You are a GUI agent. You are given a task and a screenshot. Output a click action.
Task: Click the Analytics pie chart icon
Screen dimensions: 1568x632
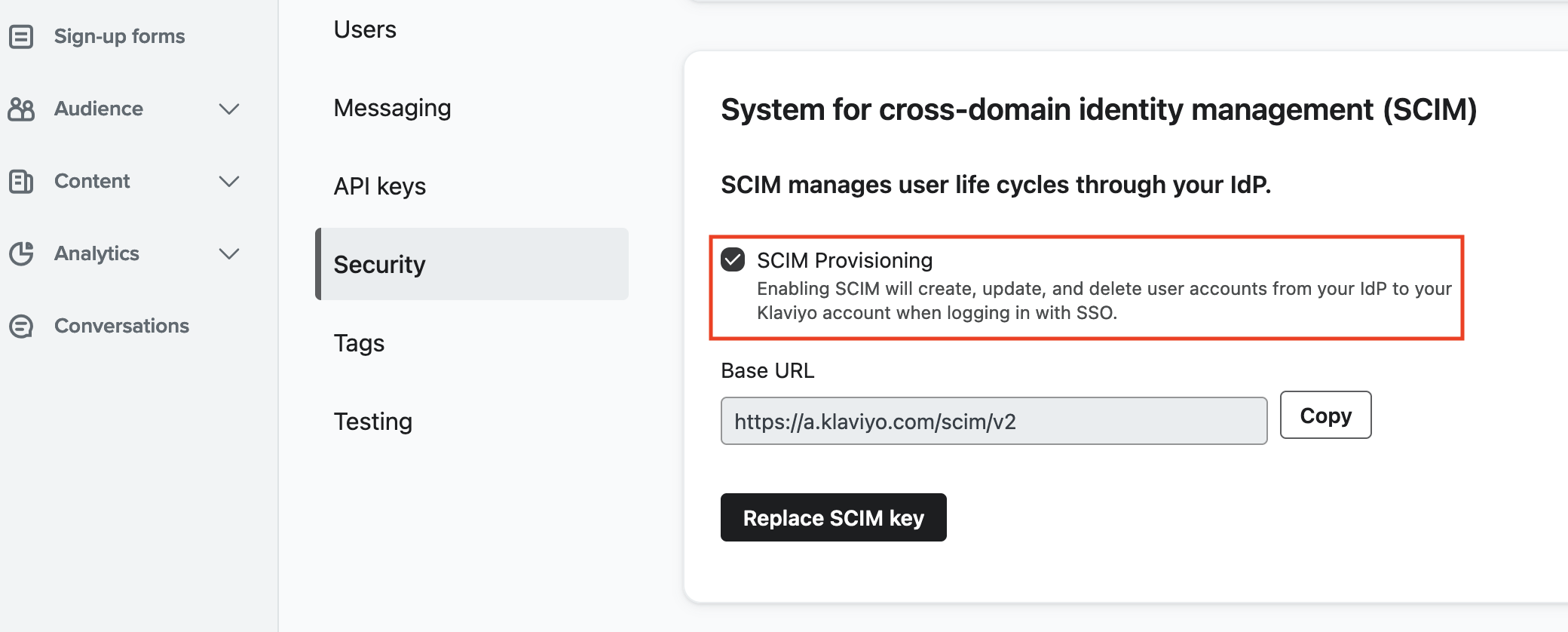tap(21, 254)
